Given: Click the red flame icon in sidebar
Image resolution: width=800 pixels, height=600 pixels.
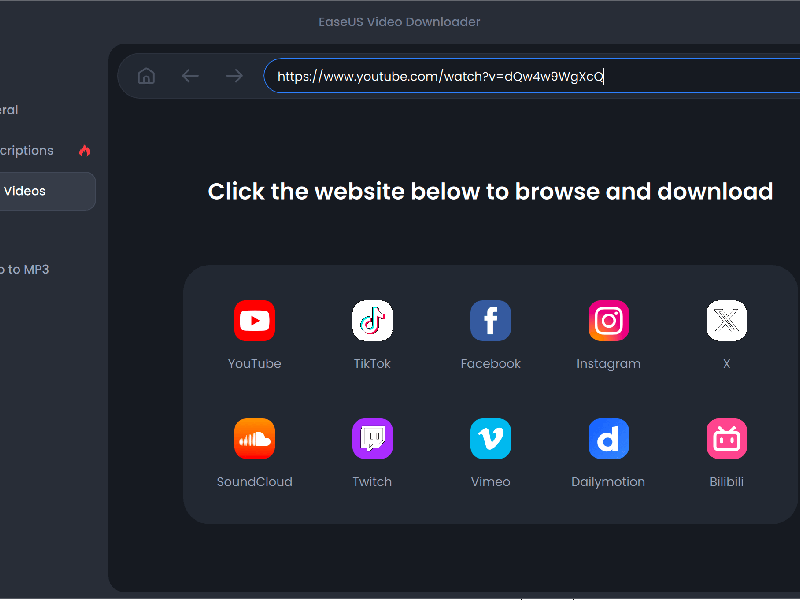Looking at the screenshot, I should tap(85, 151).
